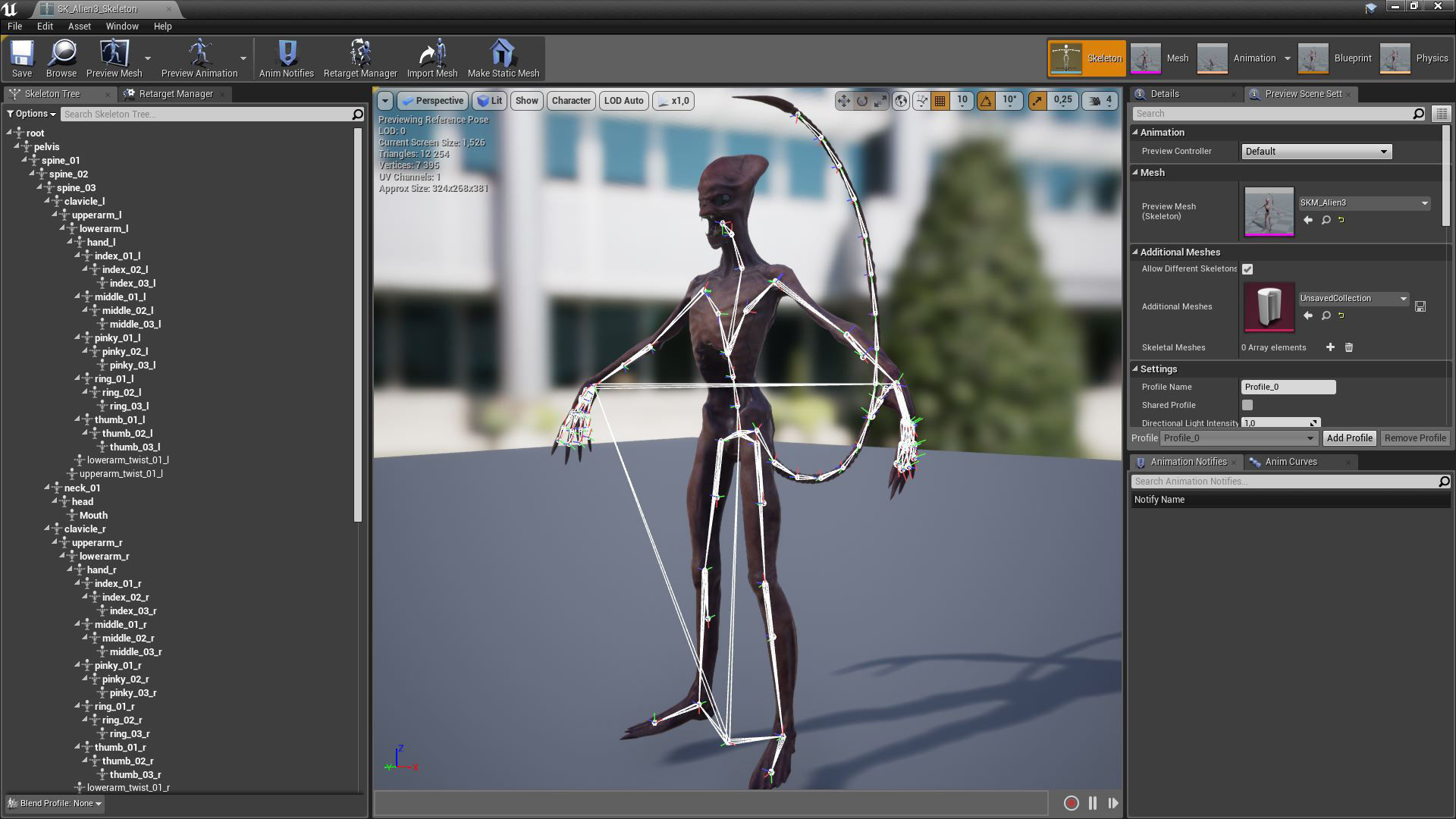Switch to the Mesh editor mode
The width and height of the screenshot is (1456, 819).
coord(1160,58)
